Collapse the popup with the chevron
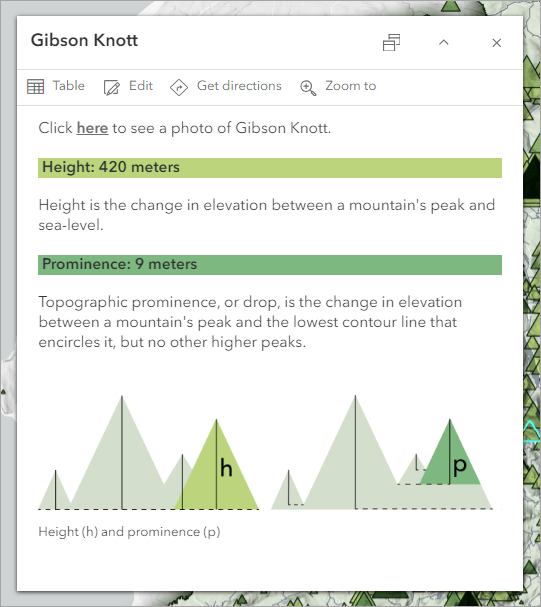This screenshot has width=541, height=607. click(444, 43)
